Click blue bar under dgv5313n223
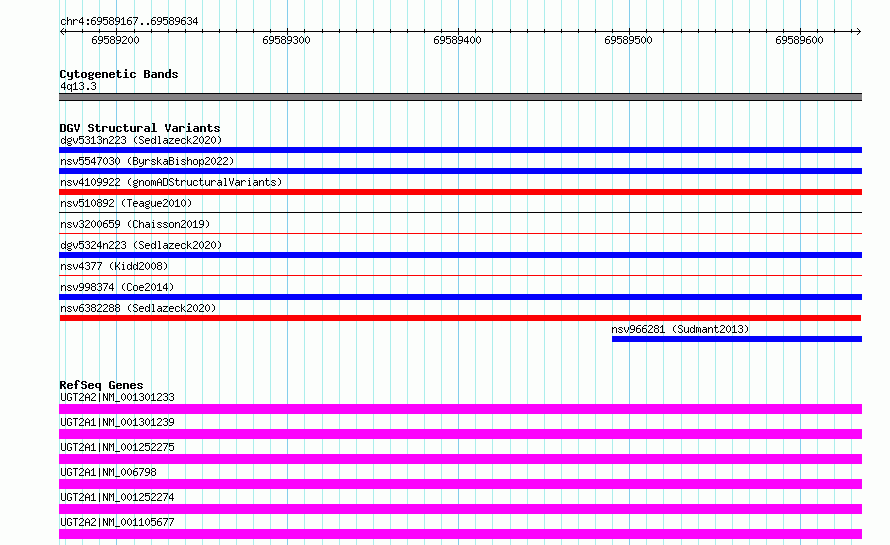Screen dimensions: 890x545 (x=460, y=150)
